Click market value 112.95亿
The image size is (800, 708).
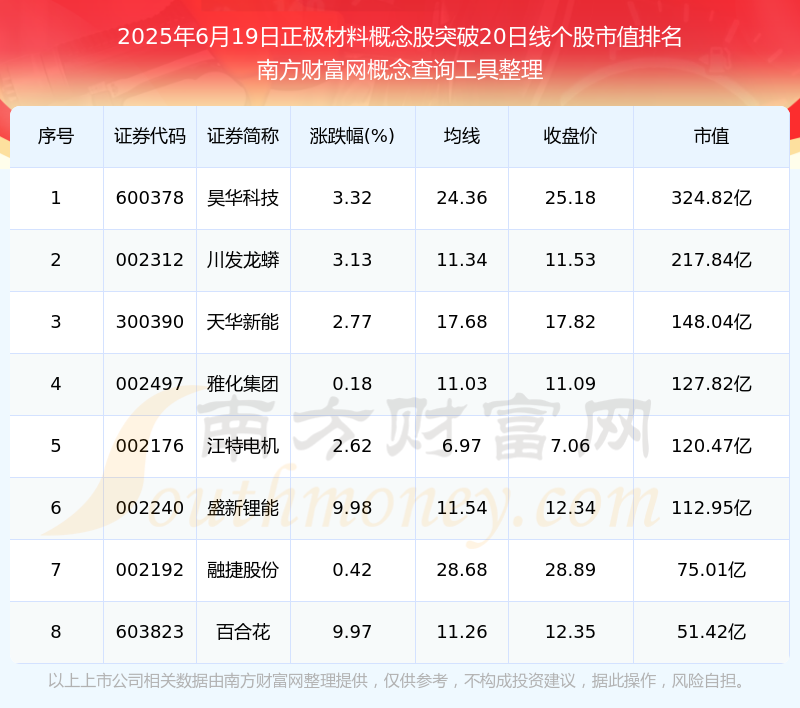pos(711,508)
